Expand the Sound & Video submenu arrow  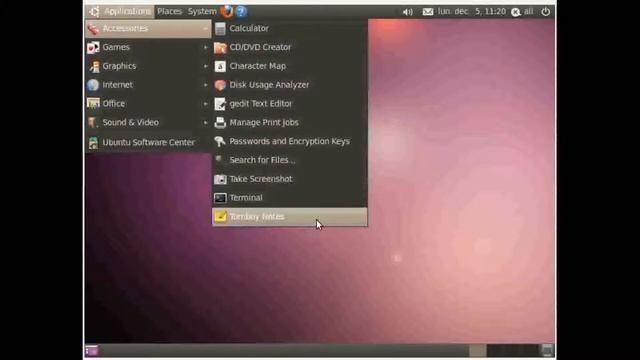(205, 123)
